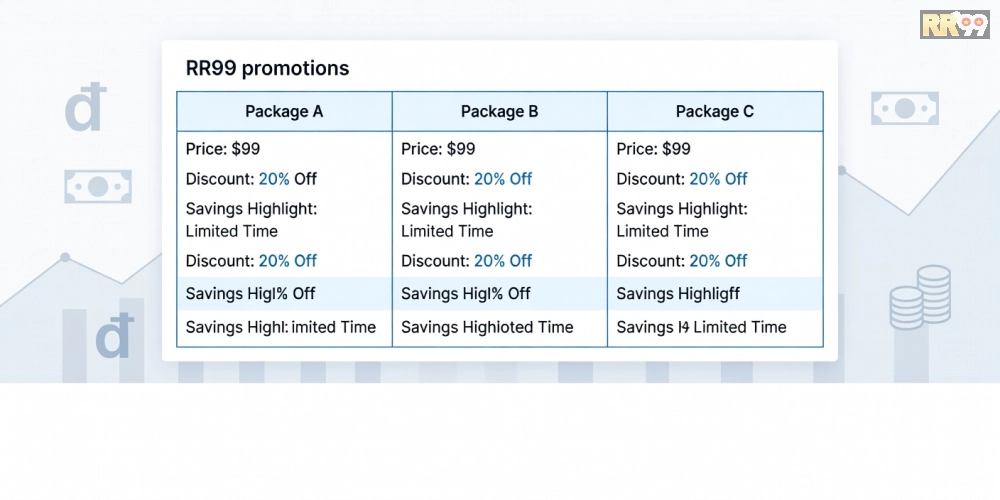
Task: Click the dong currency symbol near the table header
Action: click(x=85, y=107)
